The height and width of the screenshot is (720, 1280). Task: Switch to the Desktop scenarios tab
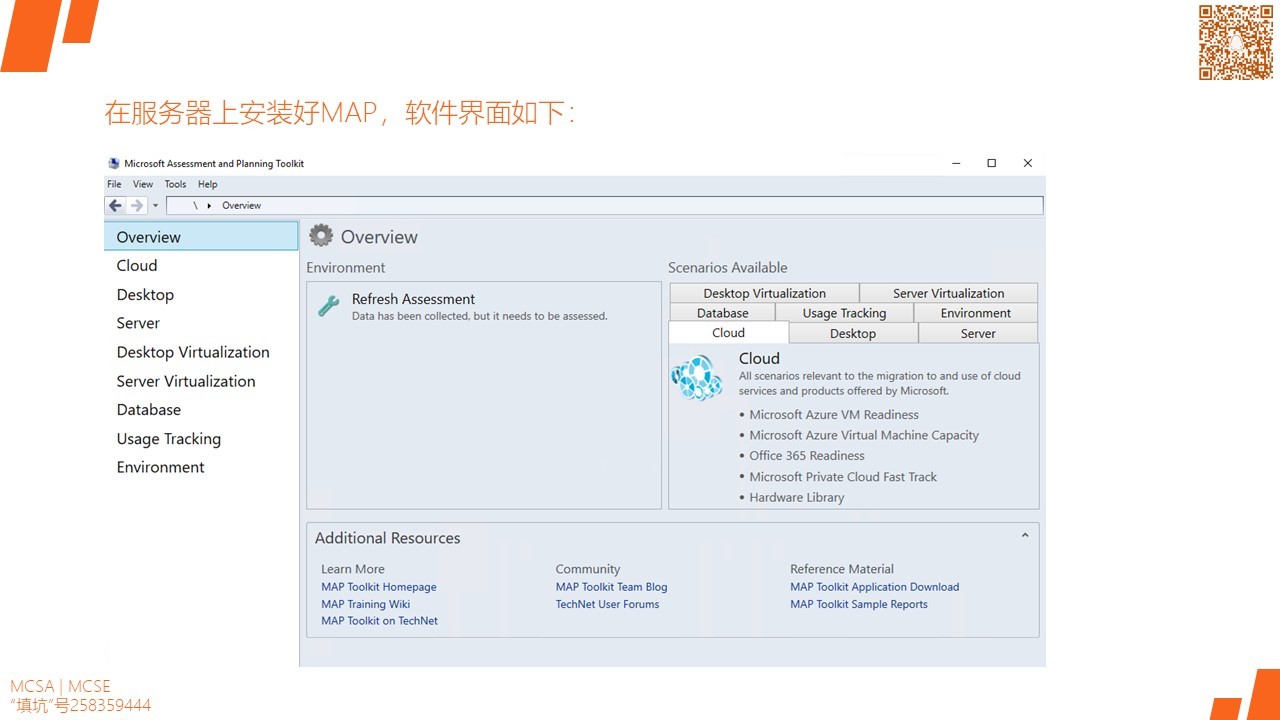[x=853, y=333]
